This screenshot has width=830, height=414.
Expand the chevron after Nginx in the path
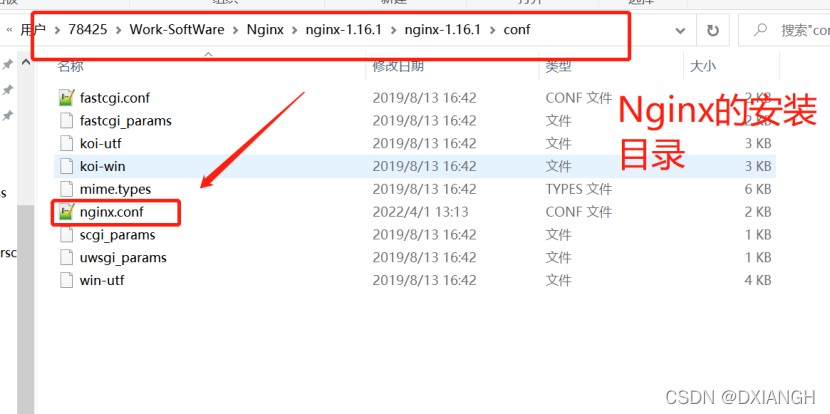pos(295,30)
